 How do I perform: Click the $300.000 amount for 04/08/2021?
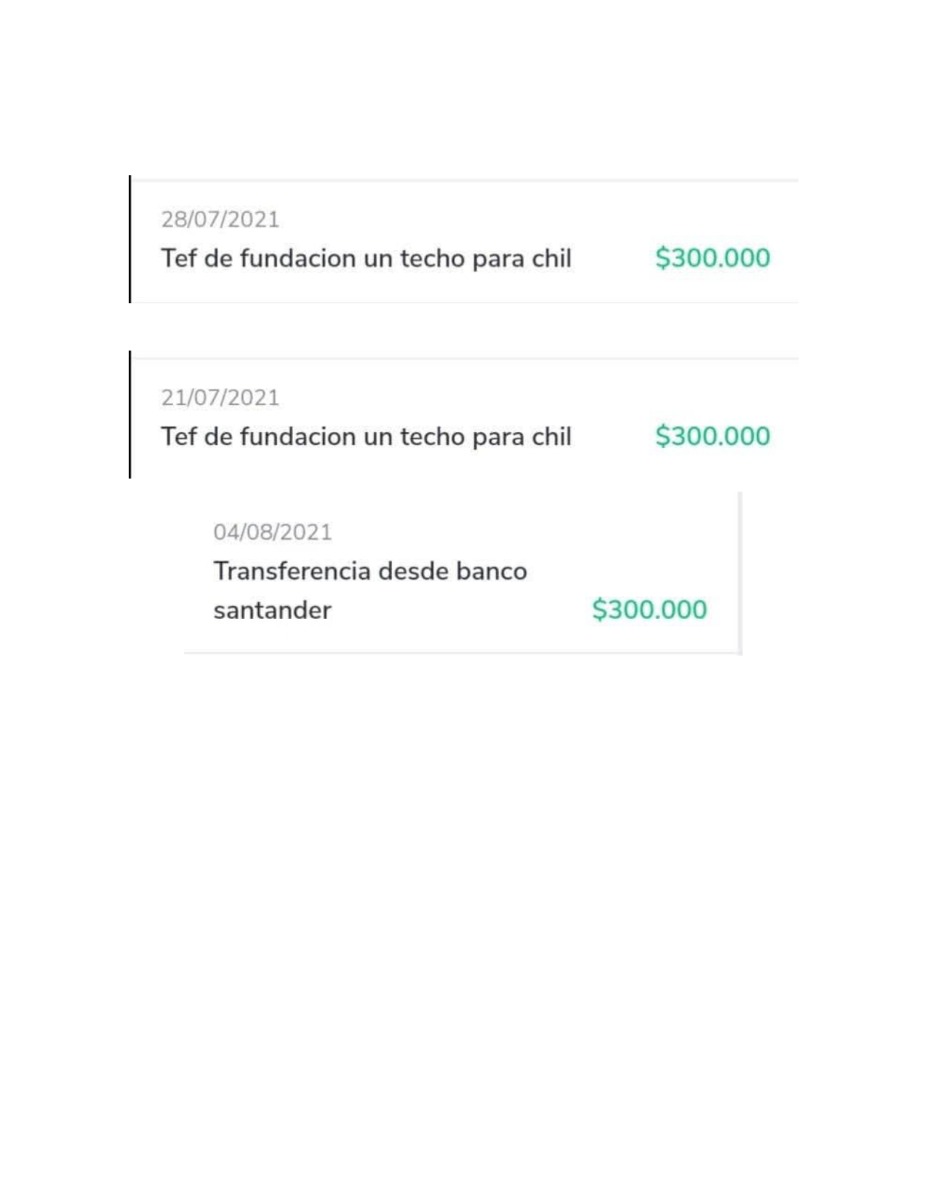pos(649,609)
